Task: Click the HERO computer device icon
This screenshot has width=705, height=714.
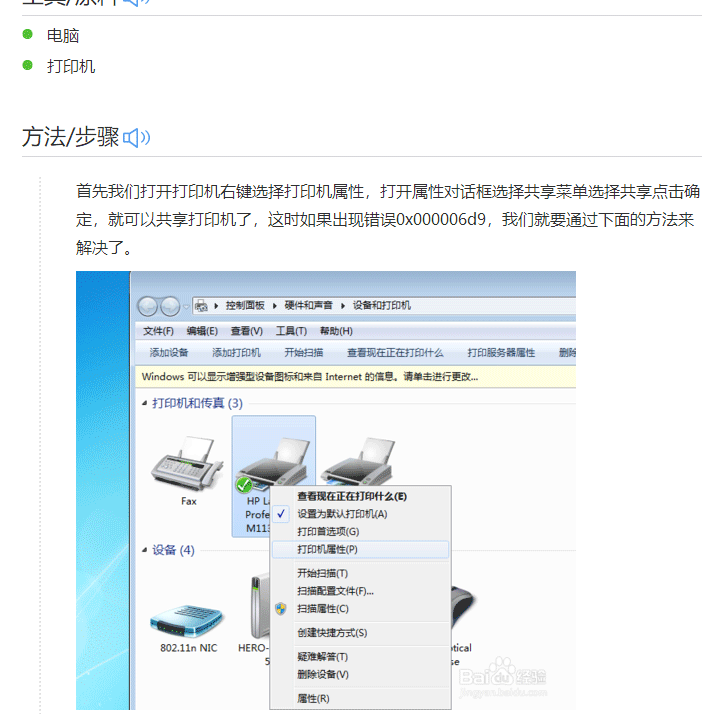Action: (260, 606)
